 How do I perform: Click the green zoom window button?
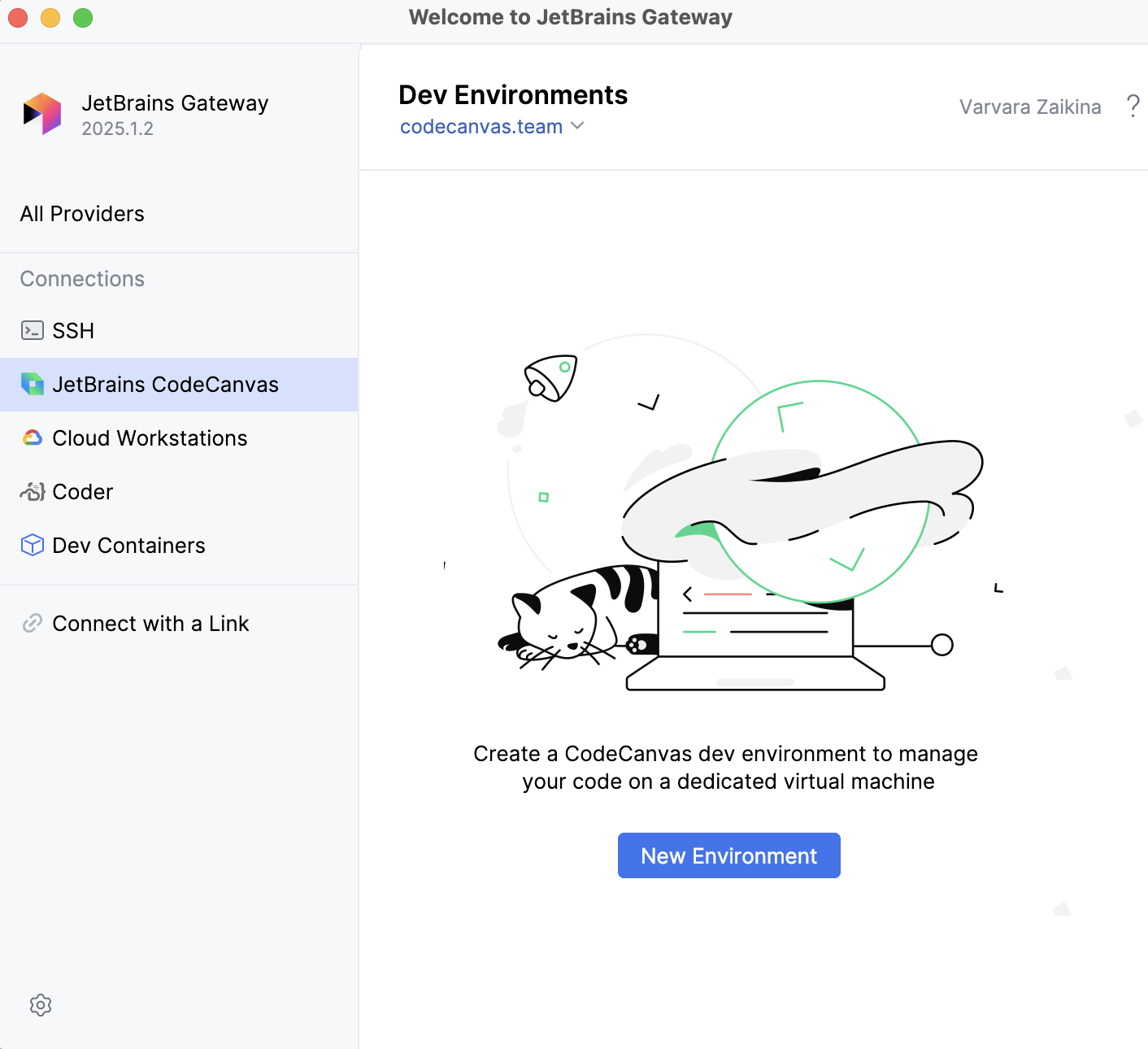coord(83,18)
